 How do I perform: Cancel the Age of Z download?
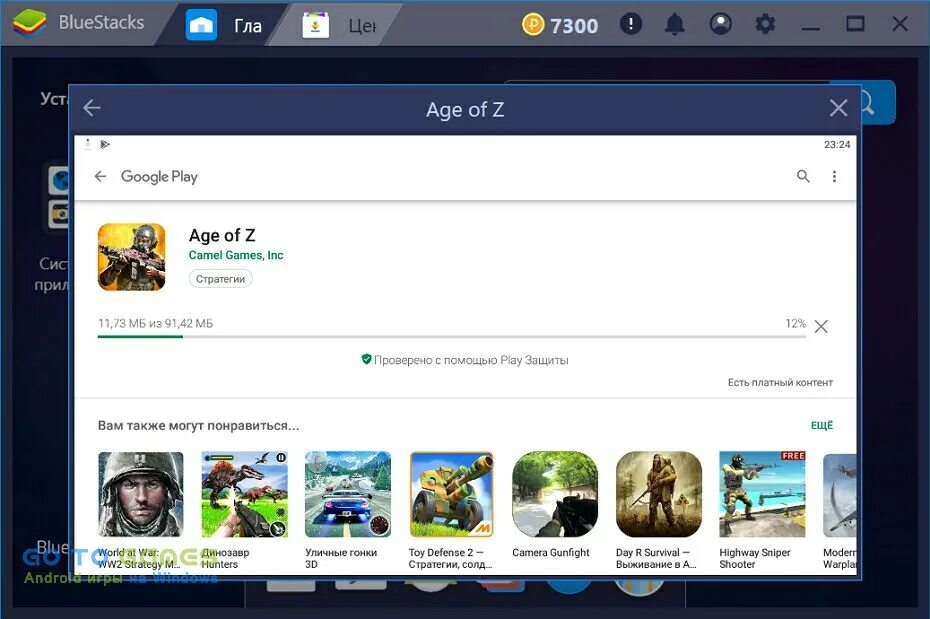[821, 326]
